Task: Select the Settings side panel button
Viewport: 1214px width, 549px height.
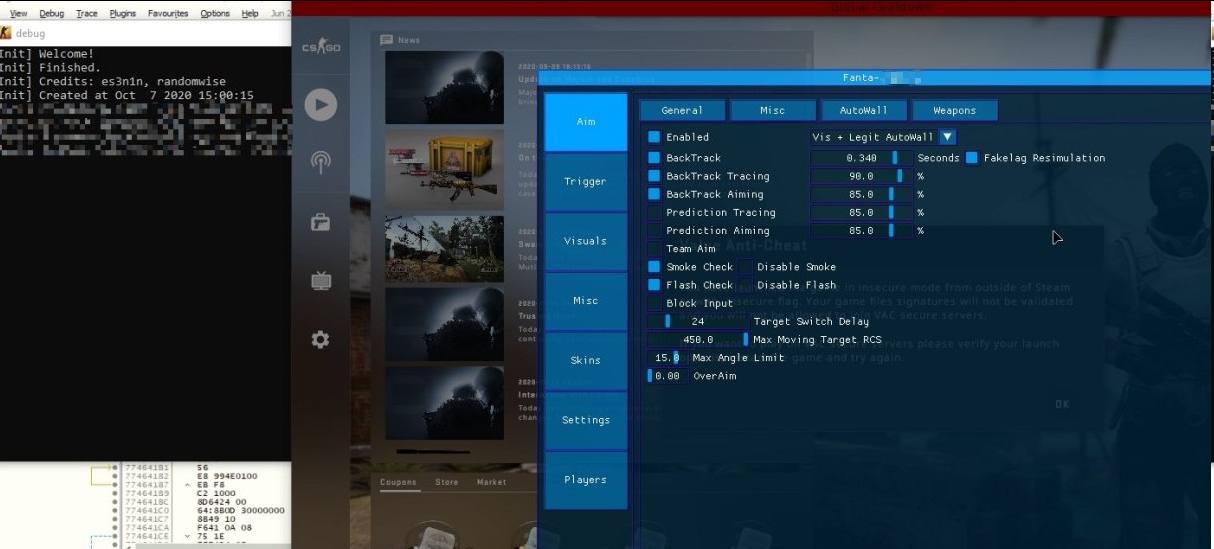Action: 586,420
